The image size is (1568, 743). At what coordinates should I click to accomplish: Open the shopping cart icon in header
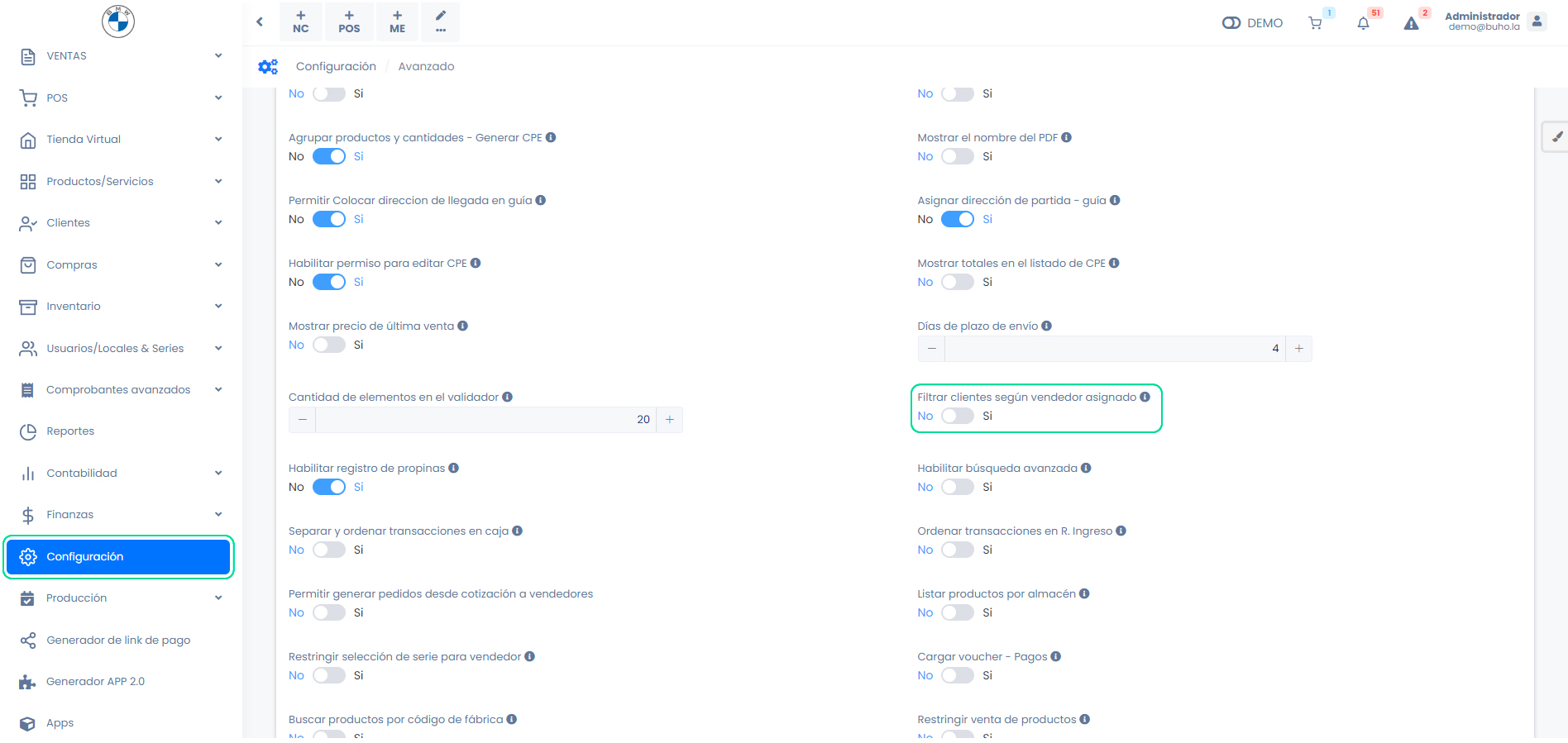[1315, 23]
